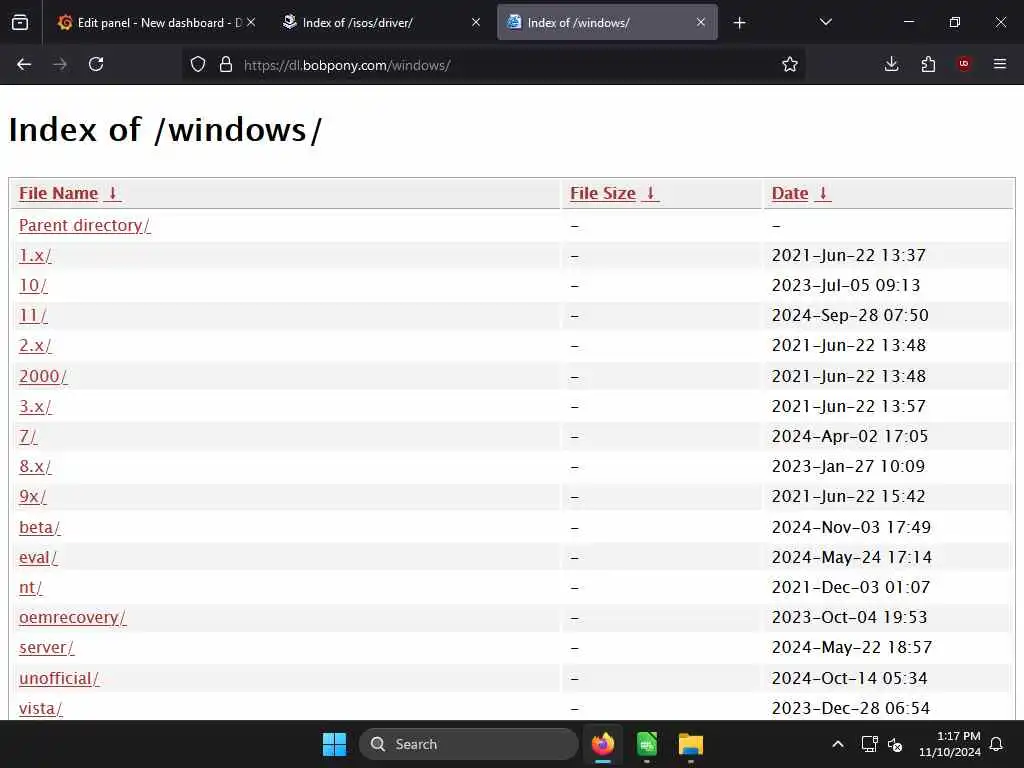The height and width of the screenshot is (768, 1024).
Task: Click Firefox icon in taskbar
Action: (x=603, y=744)
